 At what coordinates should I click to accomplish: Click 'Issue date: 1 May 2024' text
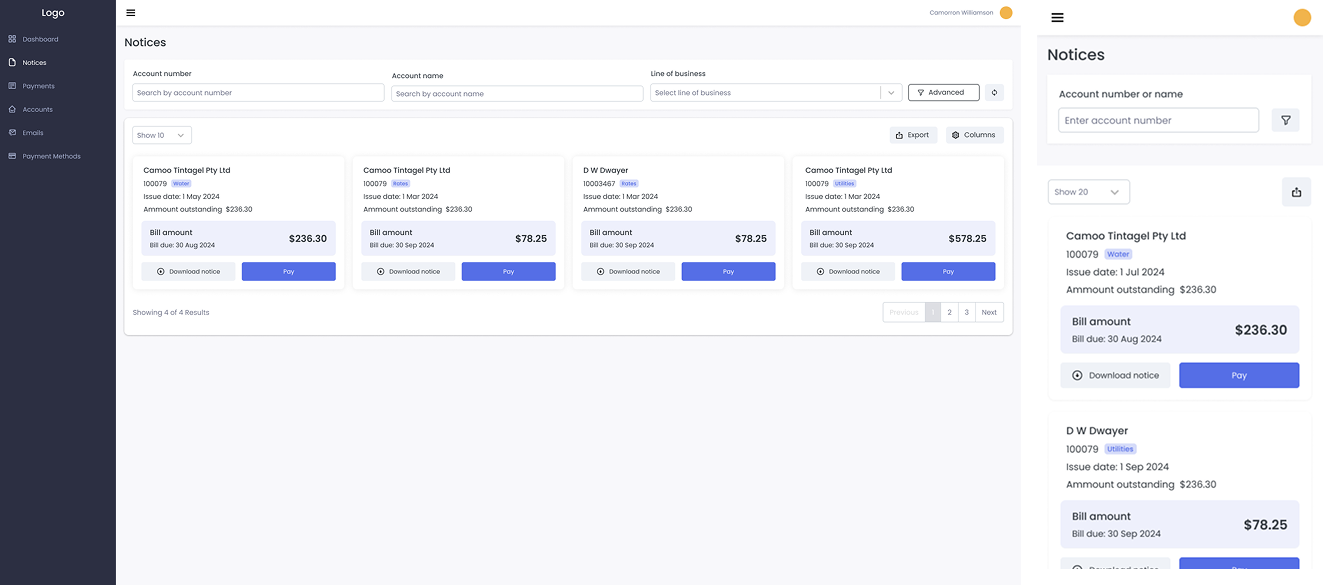point(181,197)
